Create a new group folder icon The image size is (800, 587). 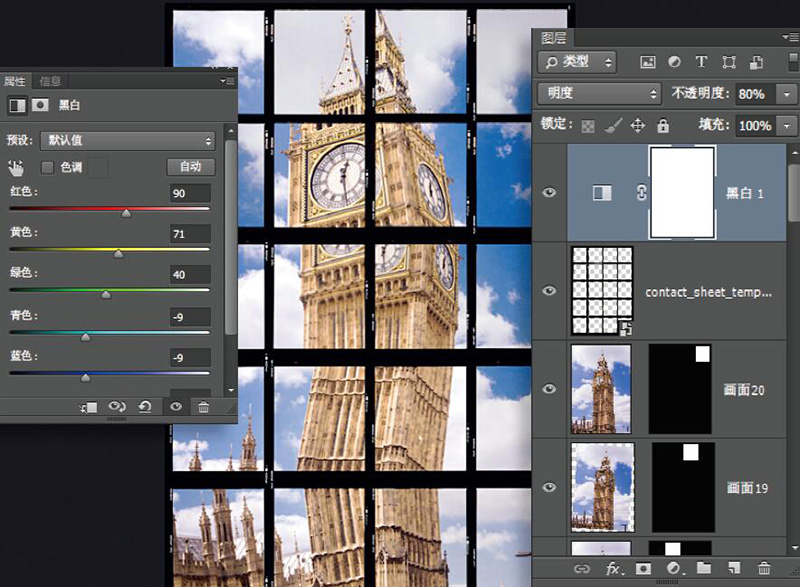point(703,568)
